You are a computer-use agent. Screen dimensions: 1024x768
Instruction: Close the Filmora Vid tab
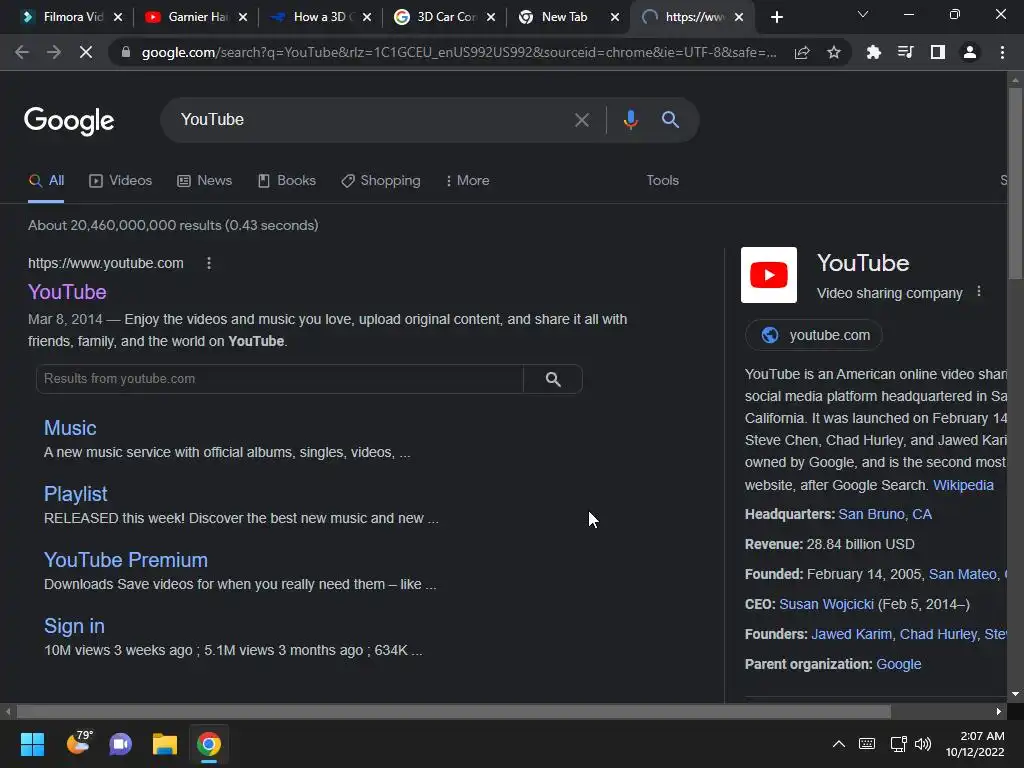118,17
